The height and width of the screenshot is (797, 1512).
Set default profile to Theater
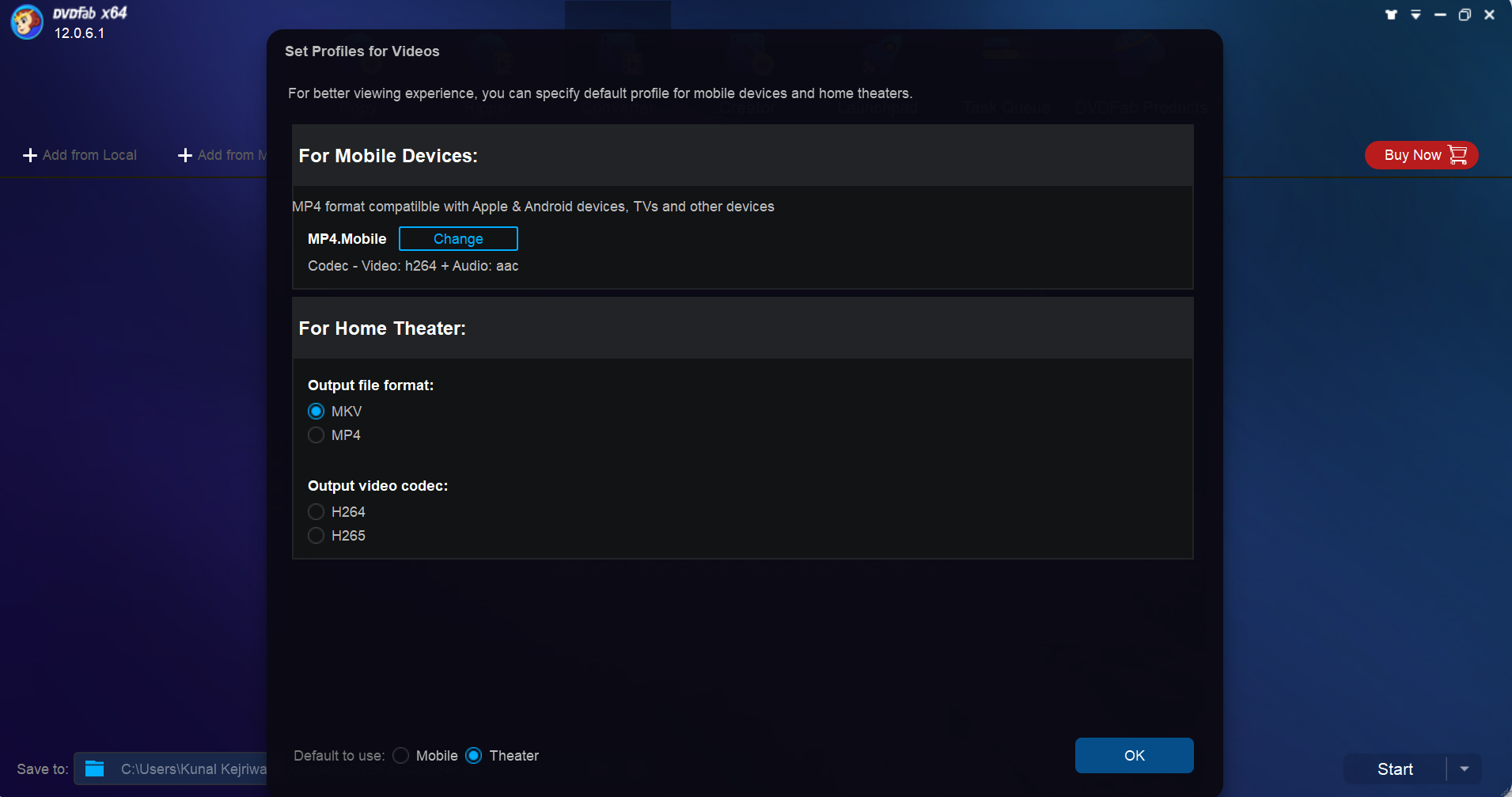point(474,756)
